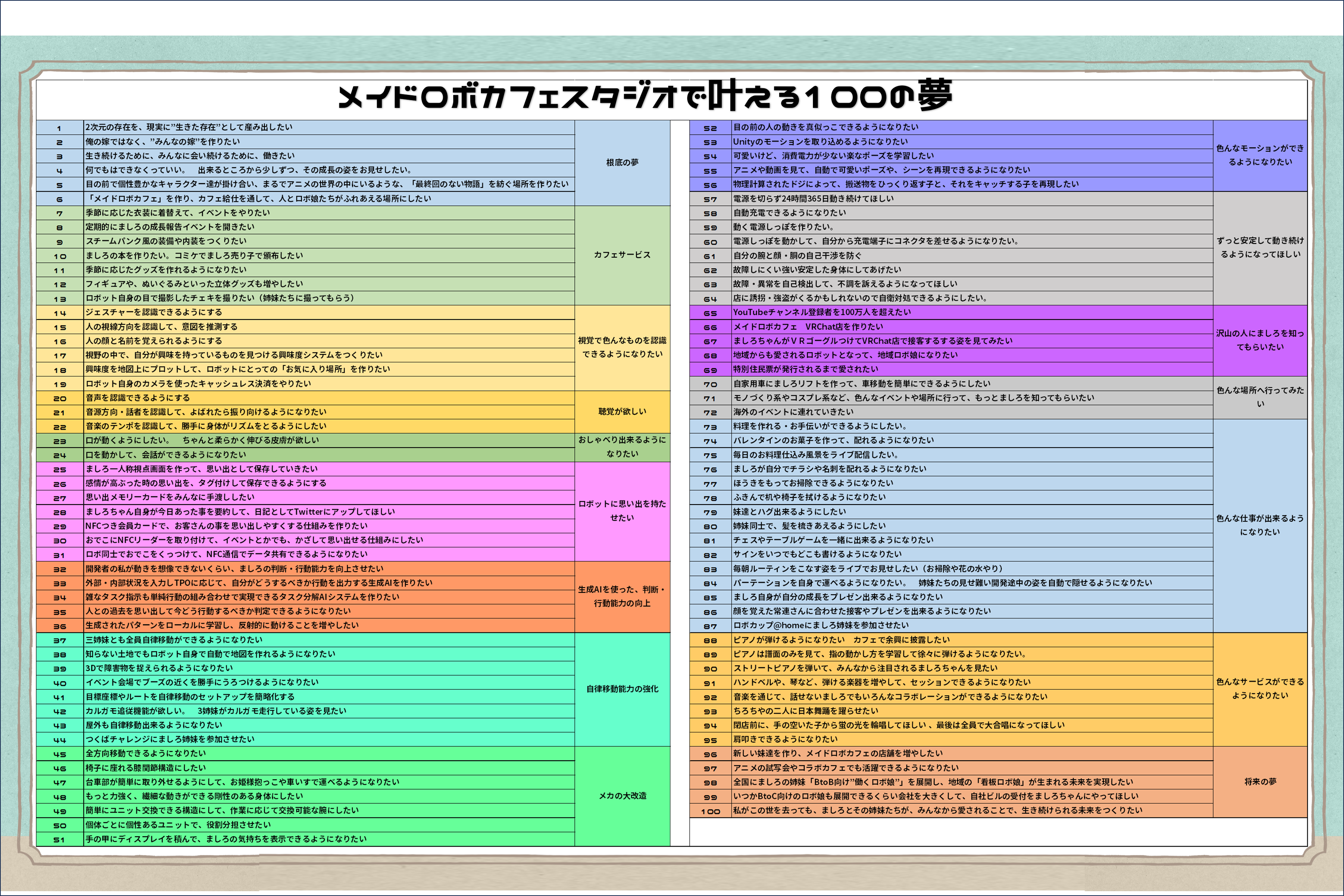Click dream 66 メイドロボカフェ VRChat店

coord(808,327)
